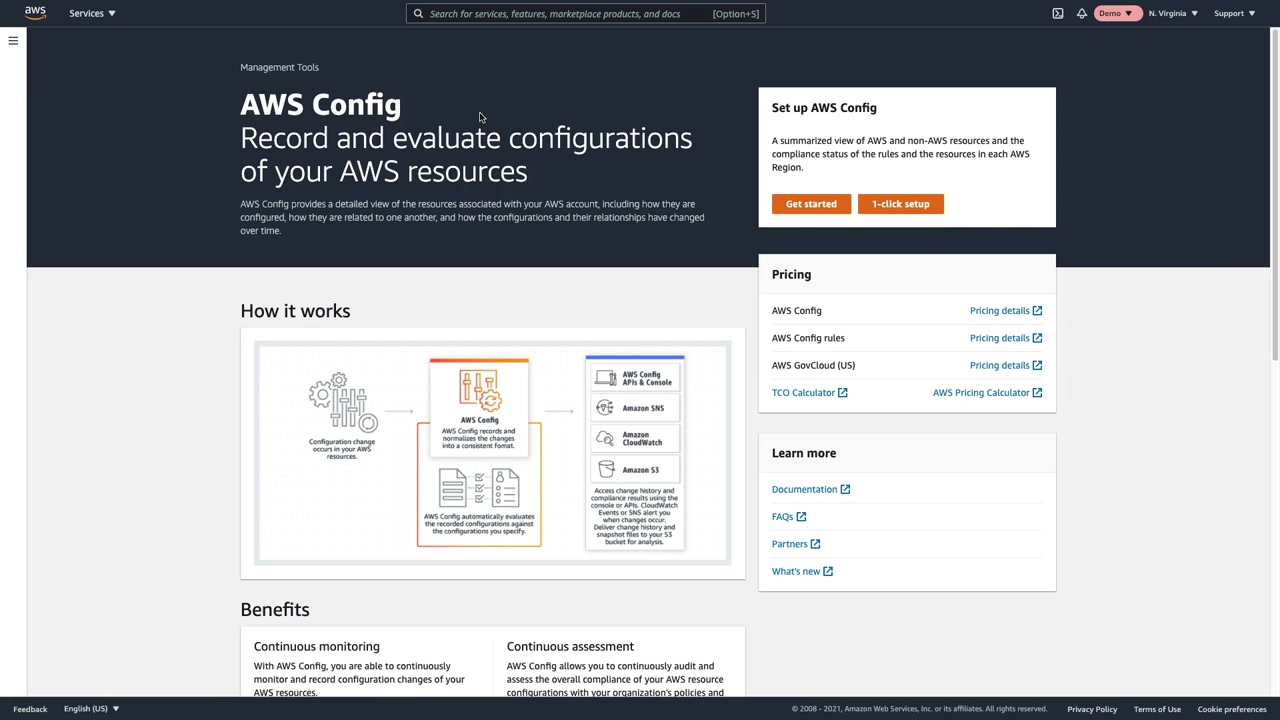Click the AWS Config sliders icon in diagram
The image size is (1280, 720).
pos(479,391)
